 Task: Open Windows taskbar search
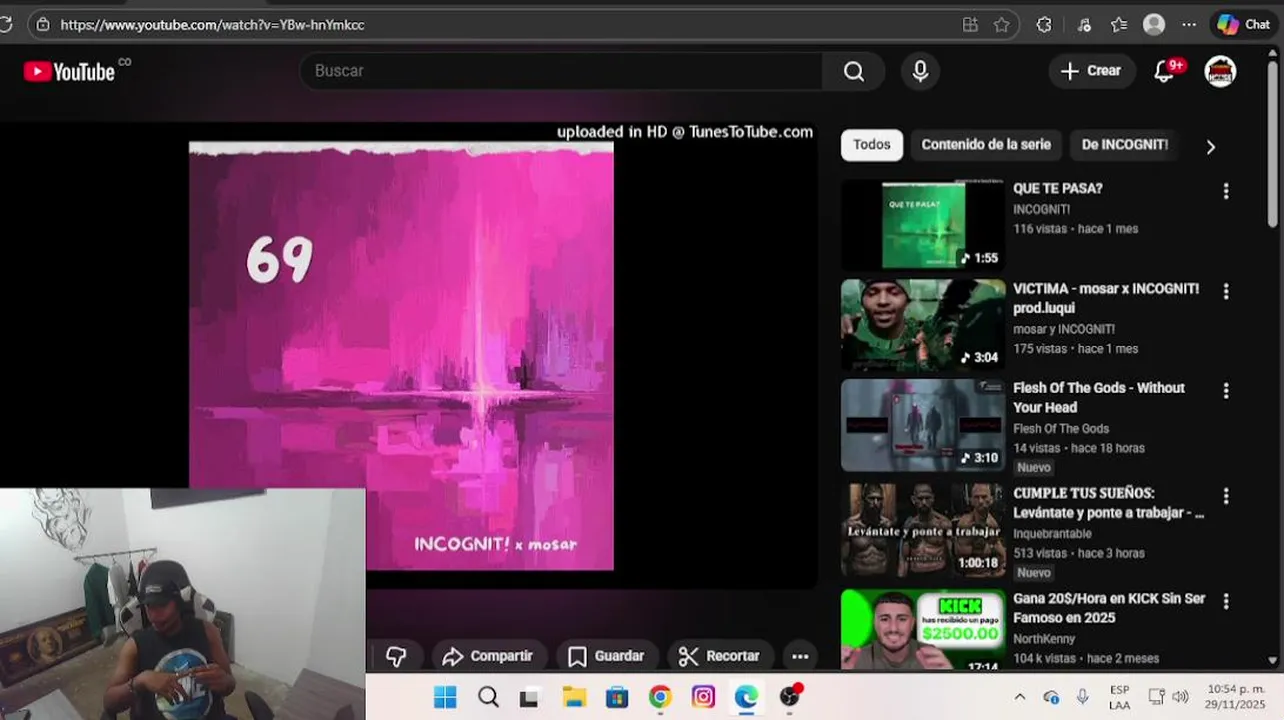coord(488,697)
